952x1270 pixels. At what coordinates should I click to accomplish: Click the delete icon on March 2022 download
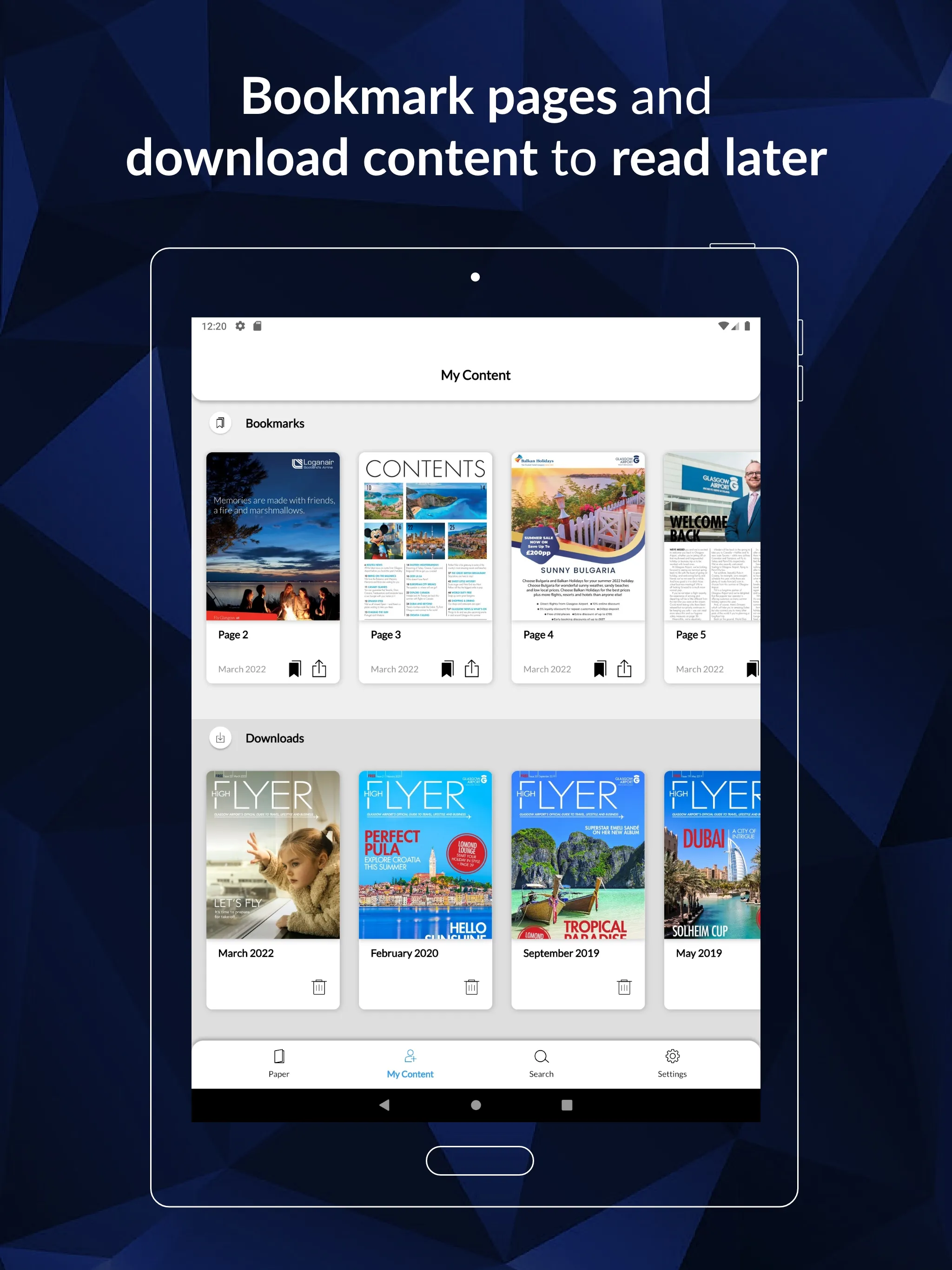tap(319, 986)
